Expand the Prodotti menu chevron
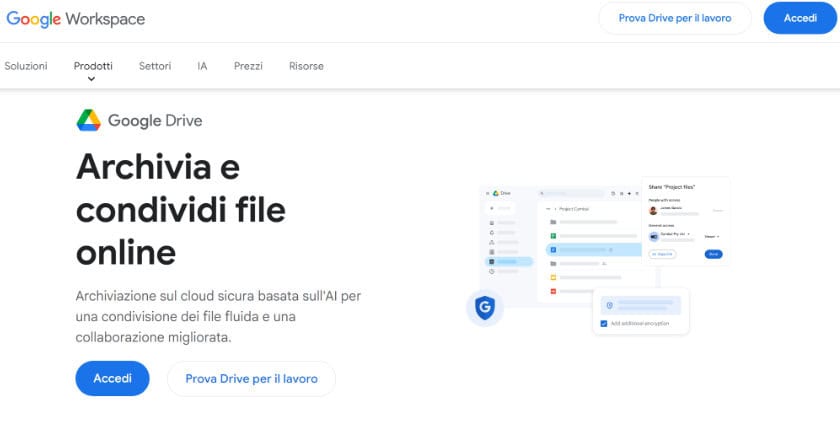The height and width of the screenshot is (440, 840). click(92, 79)
